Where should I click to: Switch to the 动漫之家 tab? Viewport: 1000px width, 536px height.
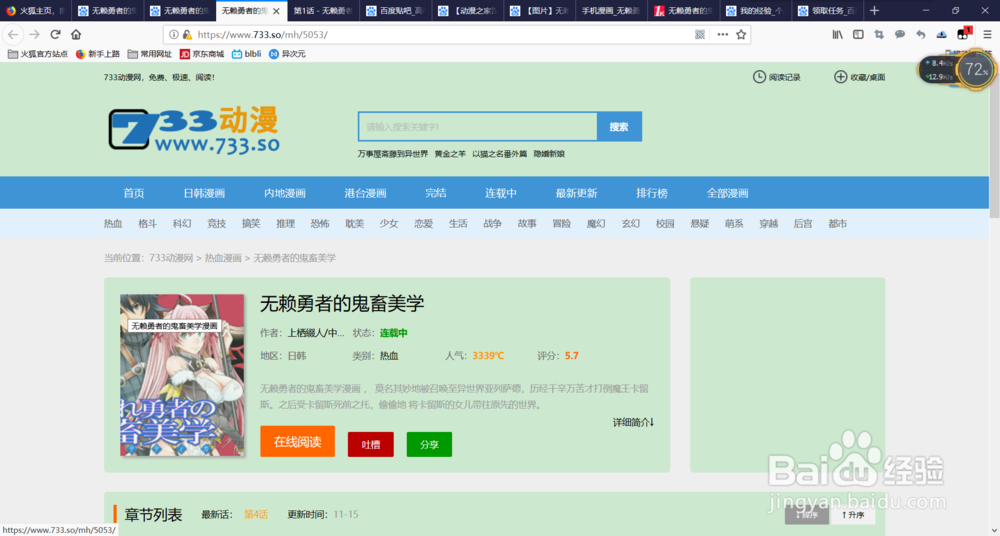[x=467, y=11]
